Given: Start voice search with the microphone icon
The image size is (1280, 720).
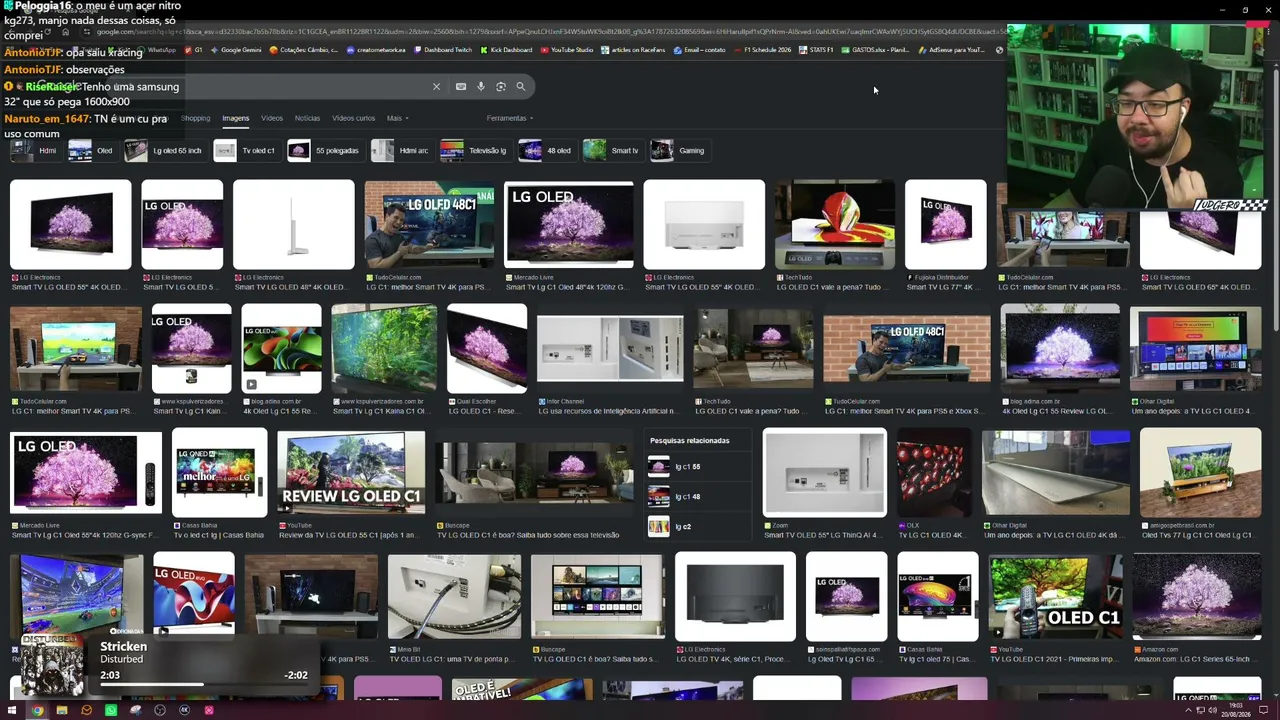Looking at the screenshot, I should [481, 87].
